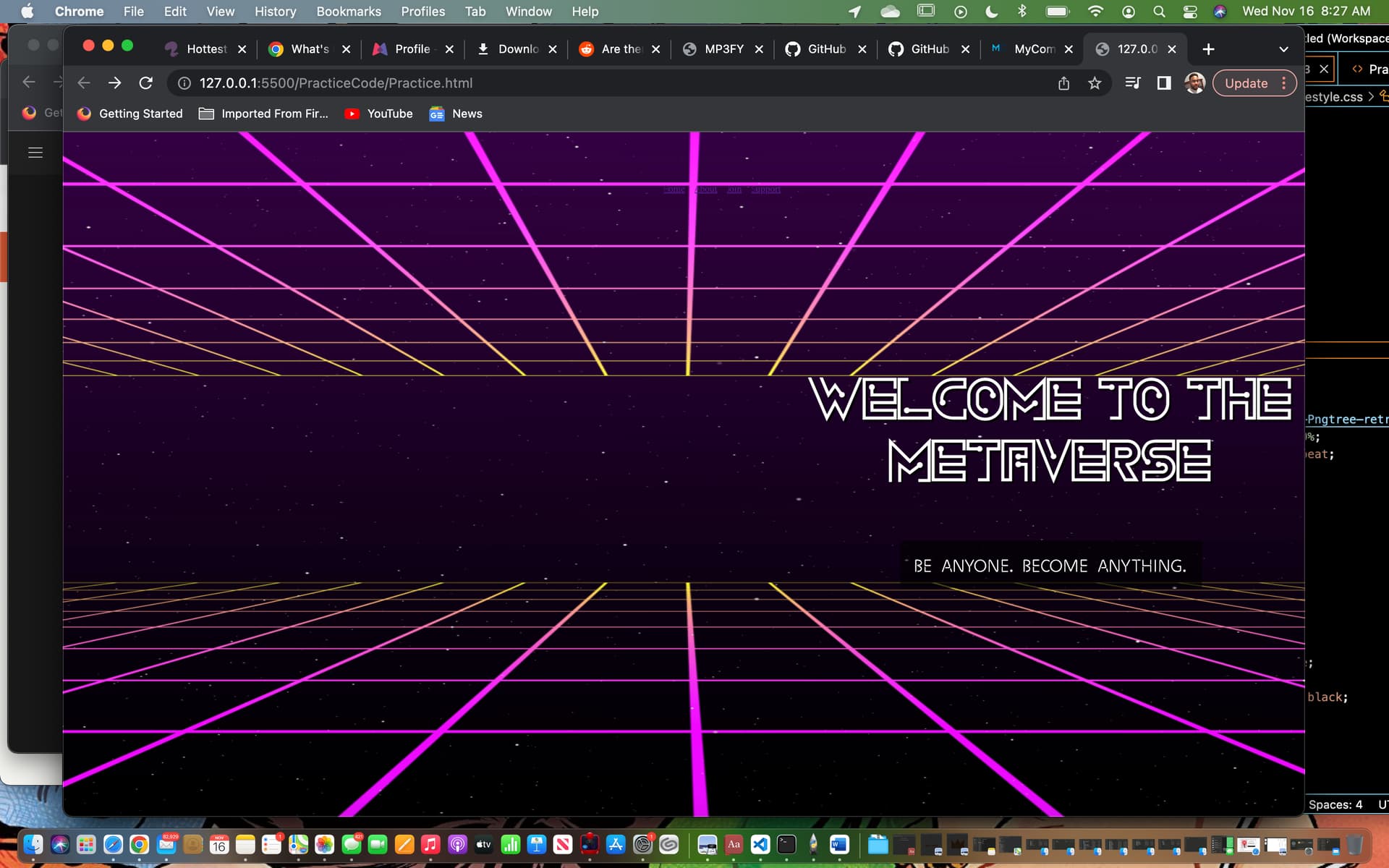Open Launchpad from the Dock
The width and height of the screenshot is (1389, 868).
tap(86, 844)
